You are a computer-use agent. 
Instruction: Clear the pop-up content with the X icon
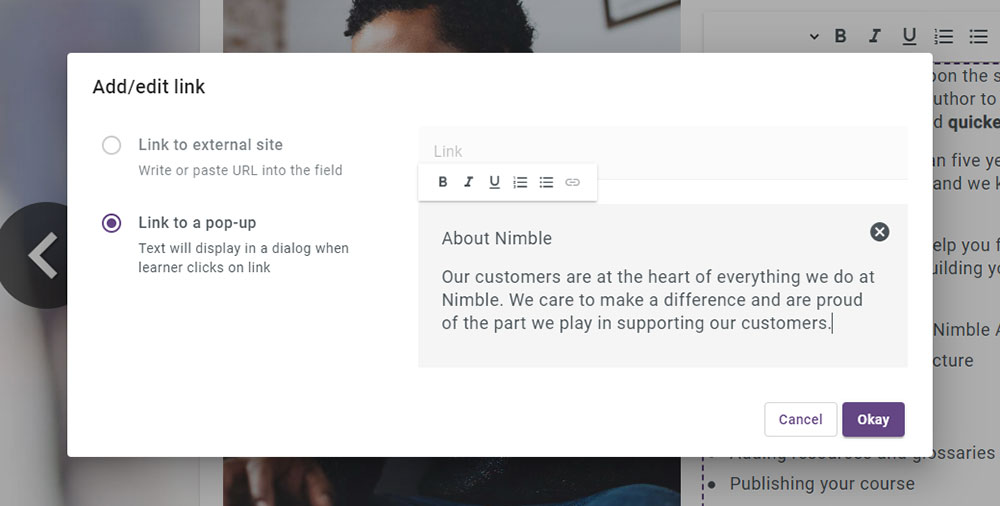pos(879,232)
